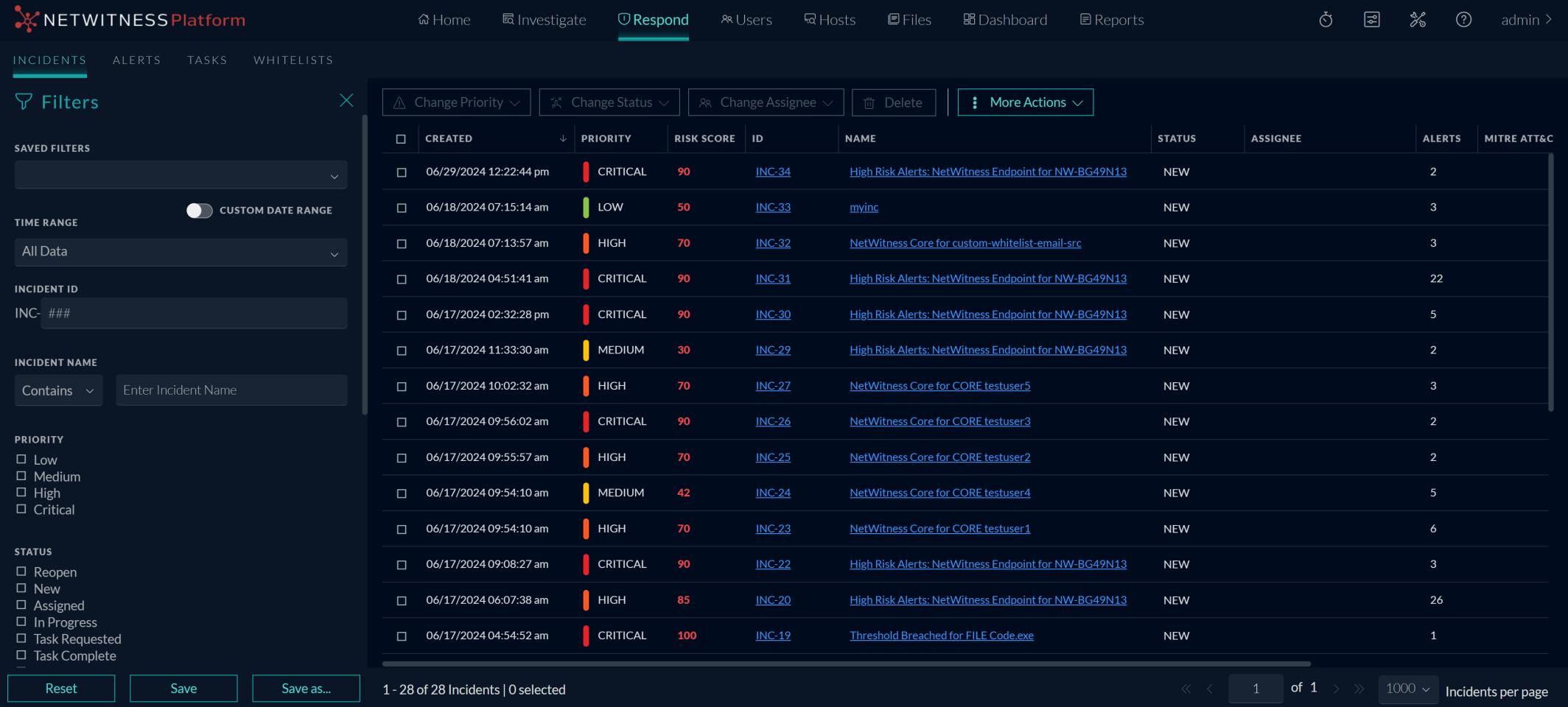This screenshot has width=1568, height=707.
Task: Open the All Data time range dropdown
Action: tap(181, 252)
